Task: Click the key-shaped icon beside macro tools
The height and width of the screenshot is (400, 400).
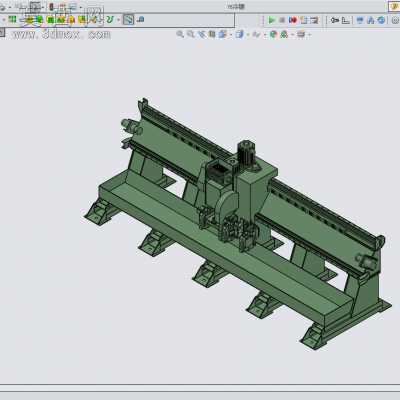Action: [x=334, y=20]
